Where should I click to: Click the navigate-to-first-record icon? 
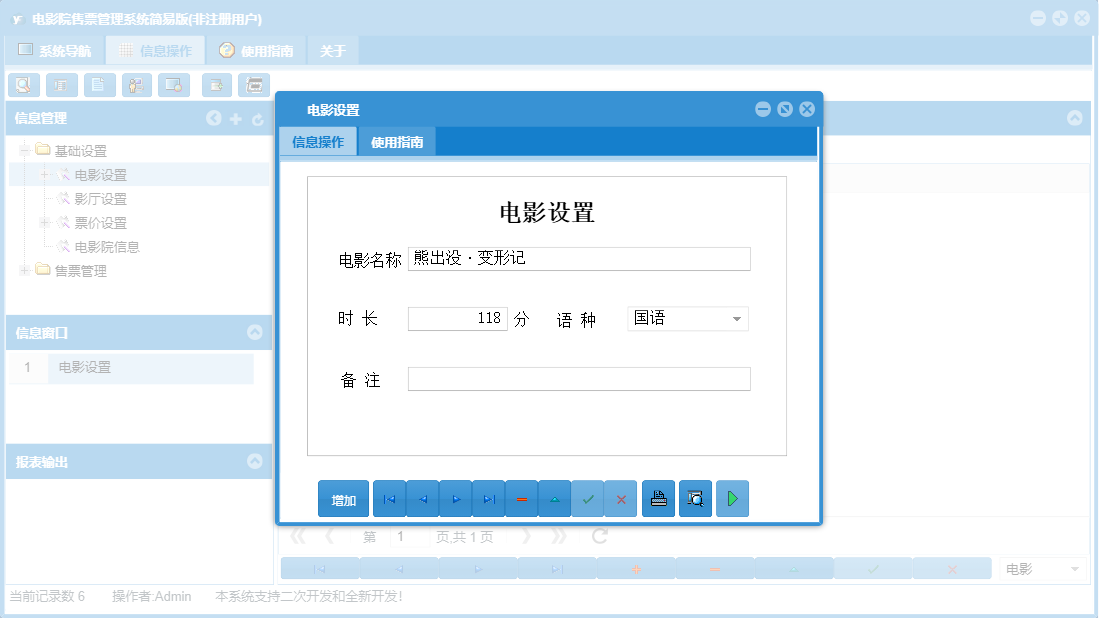tap(389, 498)
